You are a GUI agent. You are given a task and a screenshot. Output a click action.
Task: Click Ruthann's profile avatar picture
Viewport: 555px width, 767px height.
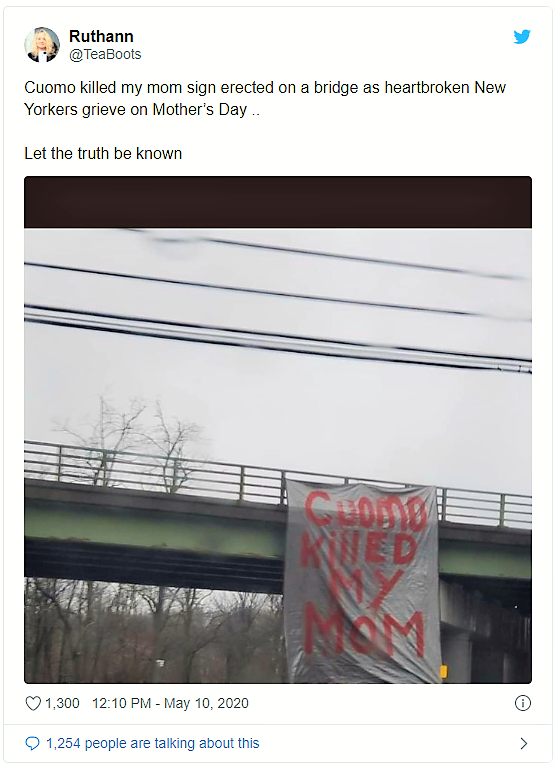point(42,45)
